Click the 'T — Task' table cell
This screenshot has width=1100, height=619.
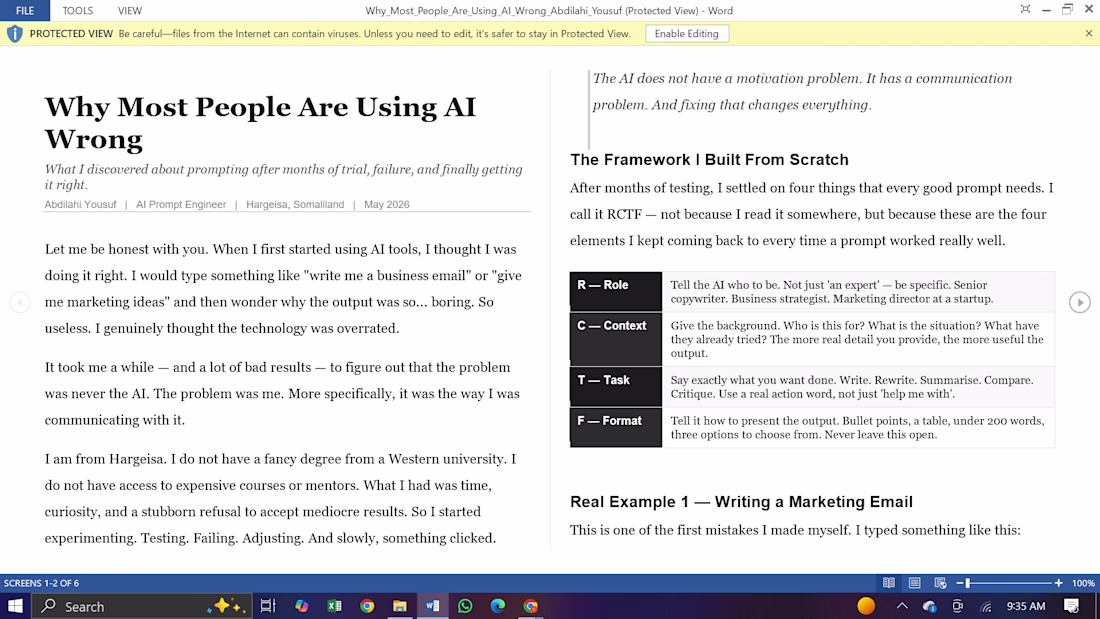[616, 387]
